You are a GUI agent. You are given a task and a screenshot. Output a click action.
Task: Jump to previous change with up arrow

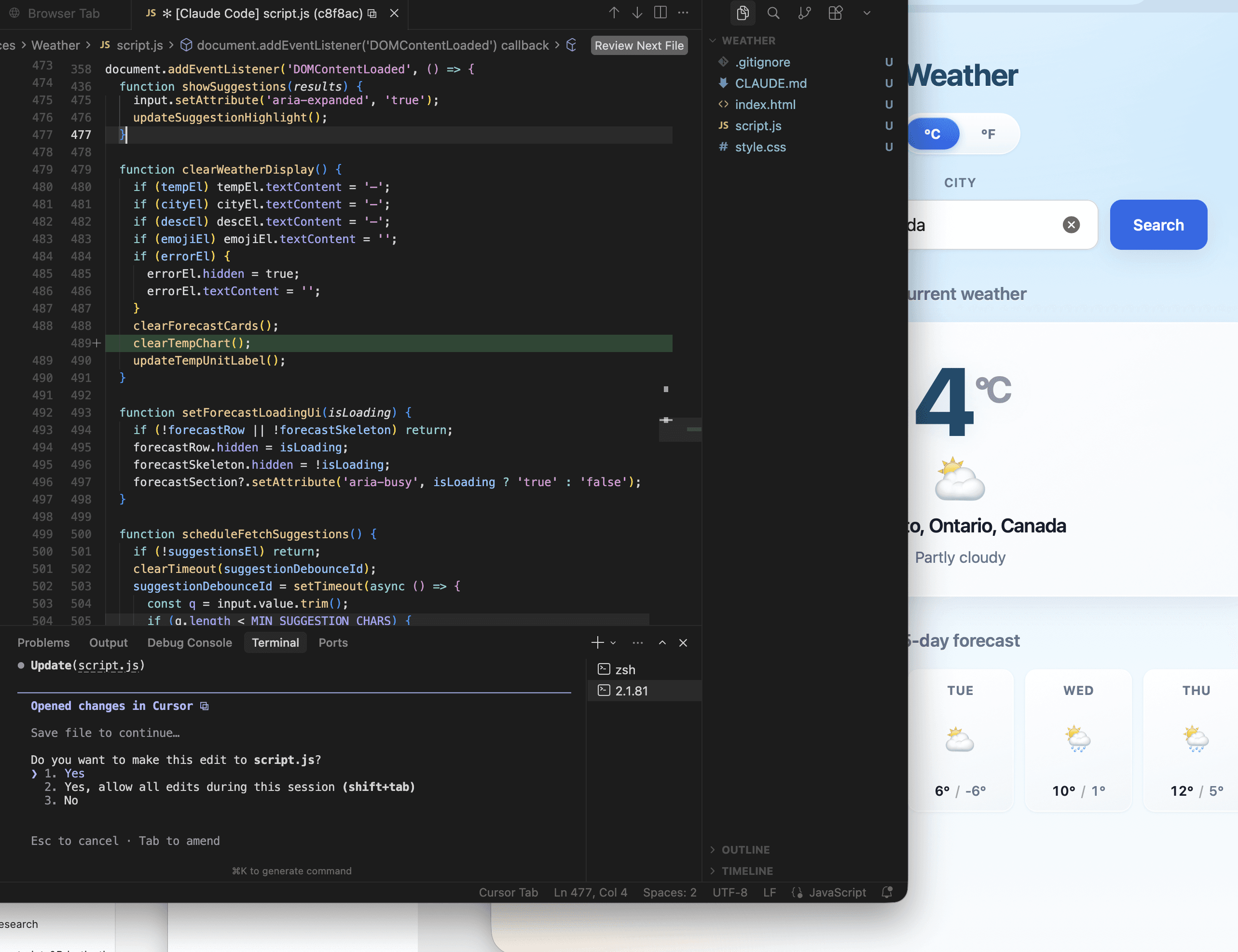pyautogui.click(x=614, y=13)
